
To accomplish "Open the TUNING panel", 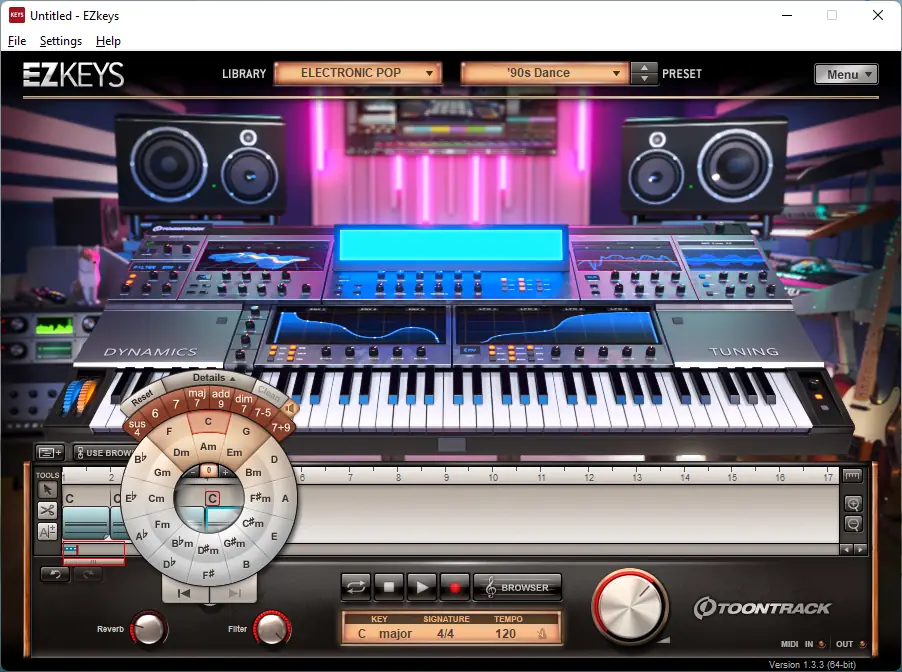I will point(743,351).
